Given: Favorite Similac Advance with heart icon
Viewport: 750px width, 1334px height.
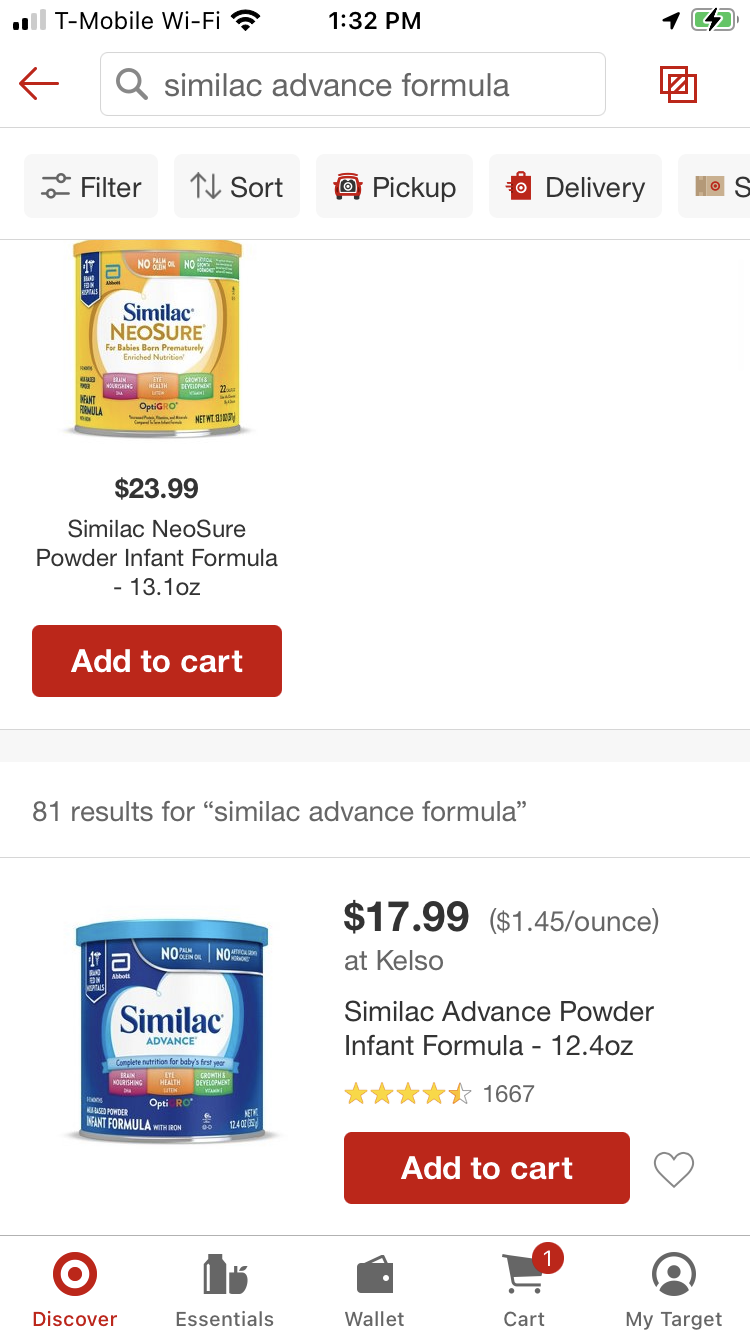Looking at the screenshot, I should [673, 1168].
